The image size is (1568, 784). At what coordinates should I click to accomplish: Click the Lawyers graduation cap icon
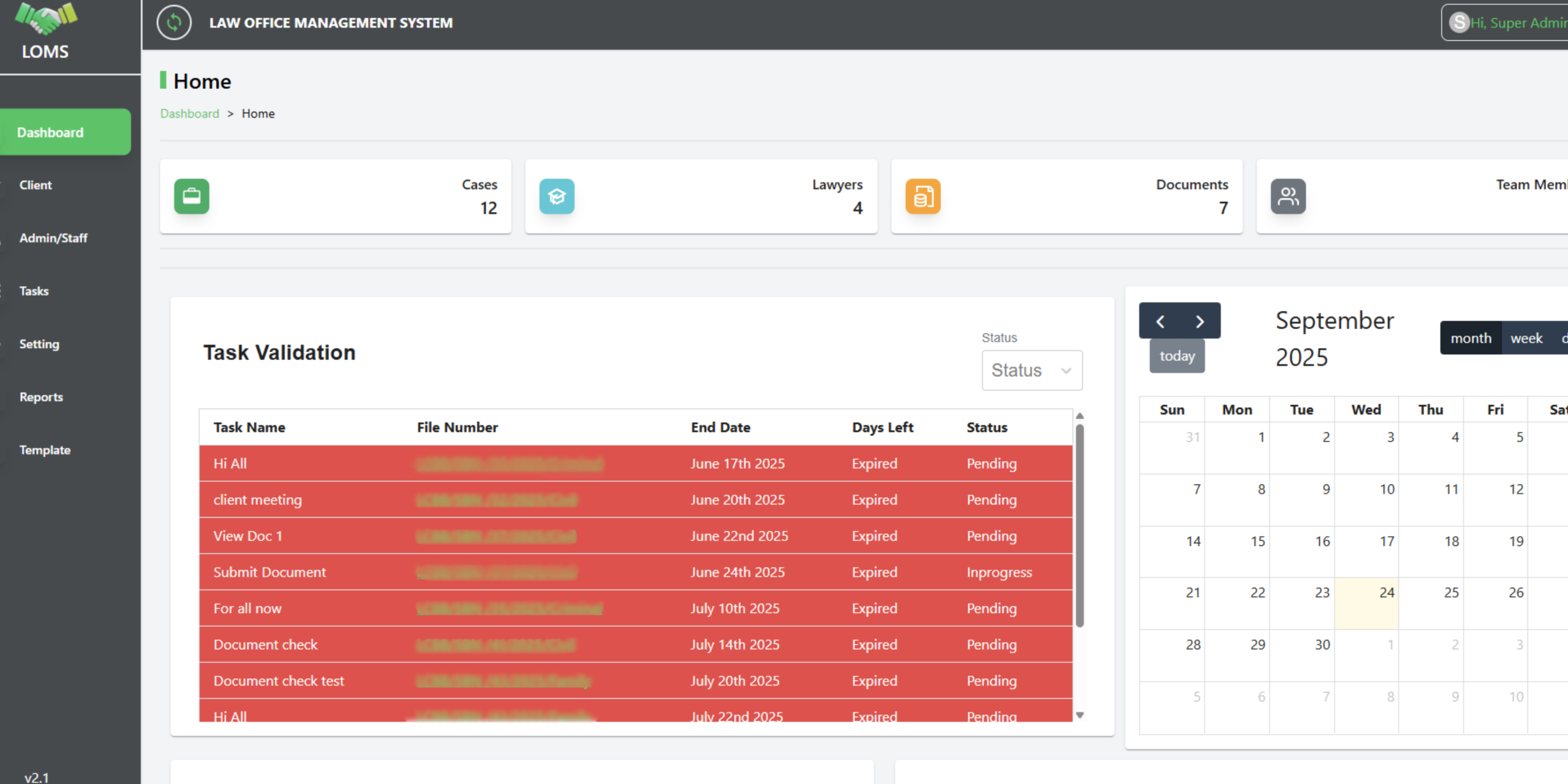[x=556, y=196]
